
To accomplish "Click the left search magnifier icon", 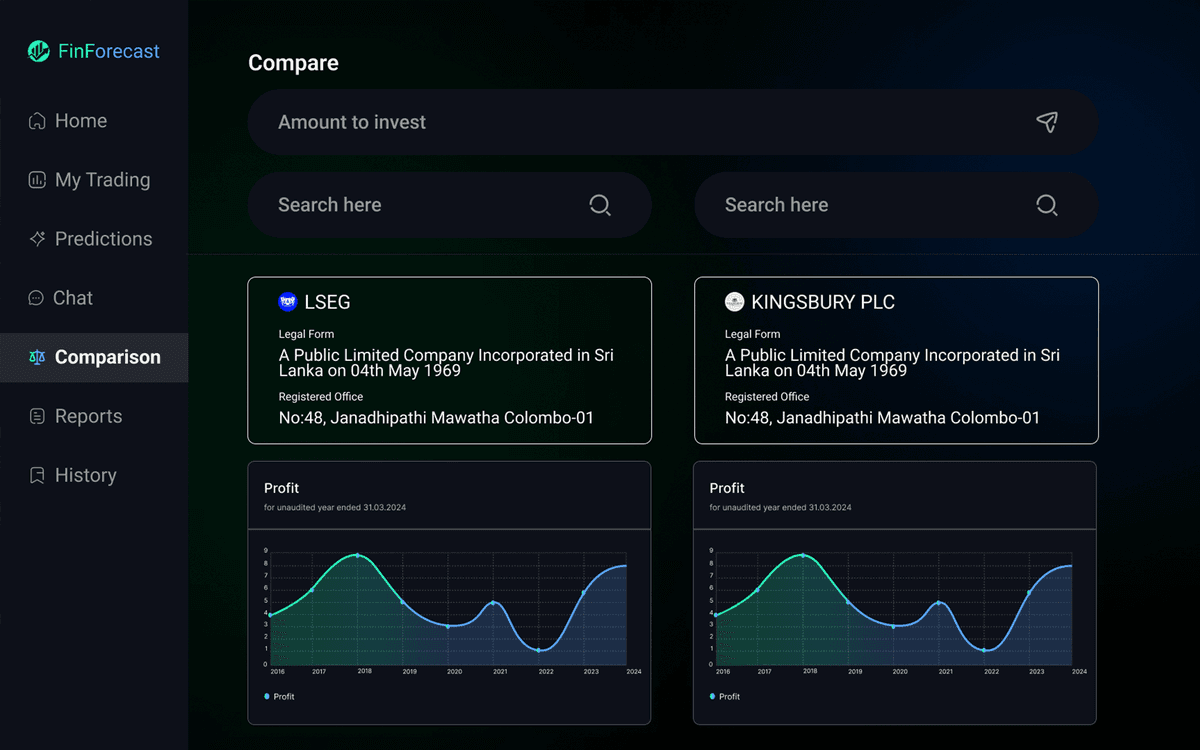I will click(x=600, y=204).
